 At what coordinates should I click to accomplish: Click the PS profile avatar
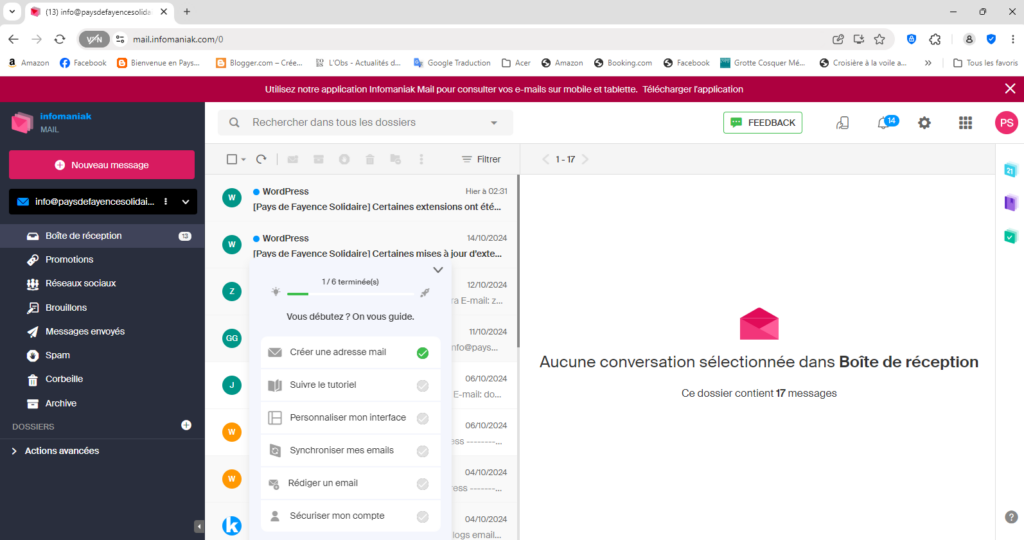(1006, 123)
